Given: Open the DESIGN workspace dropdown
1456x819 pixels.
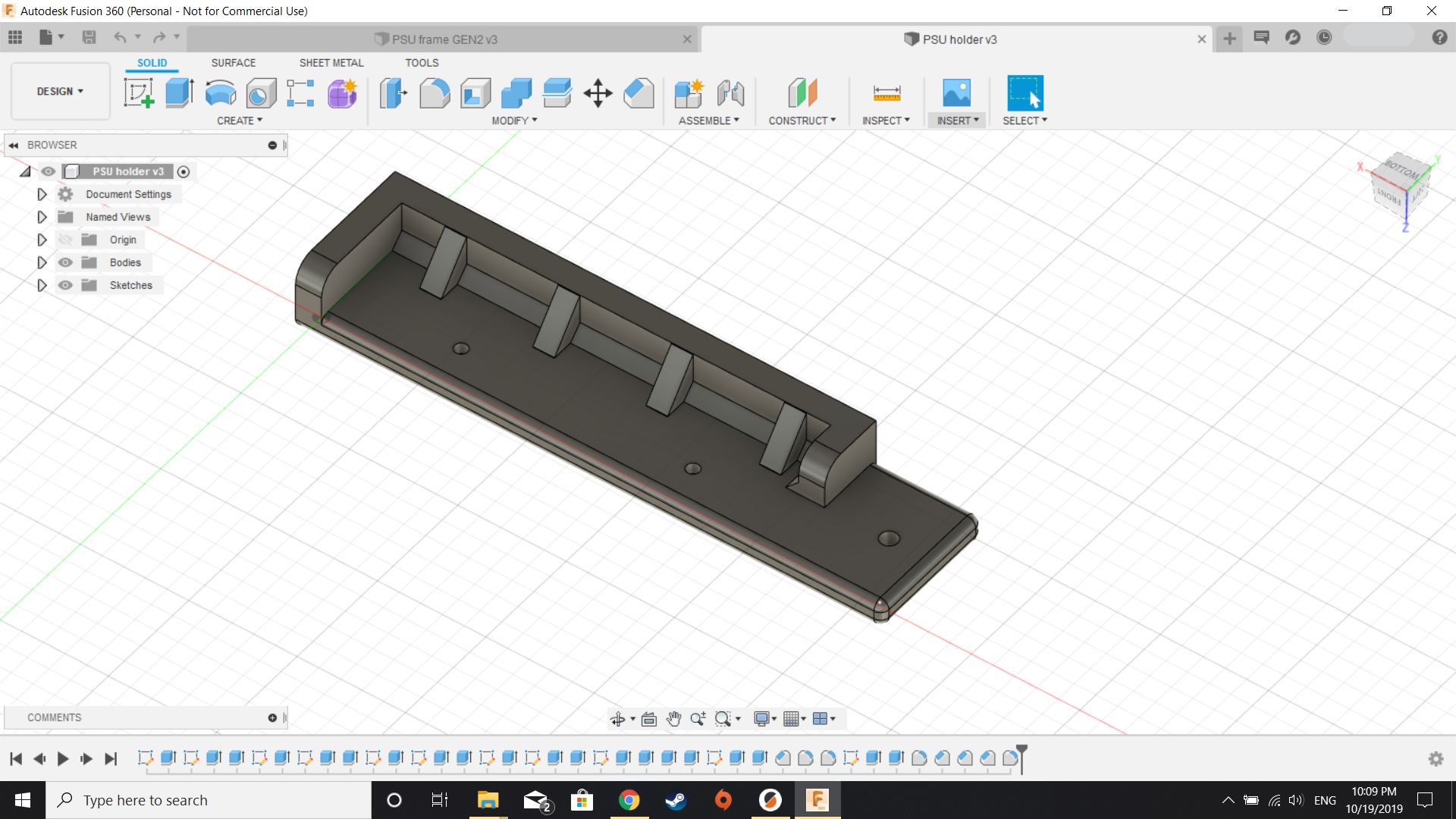Looking at the screenshot, I should [61, 91].
